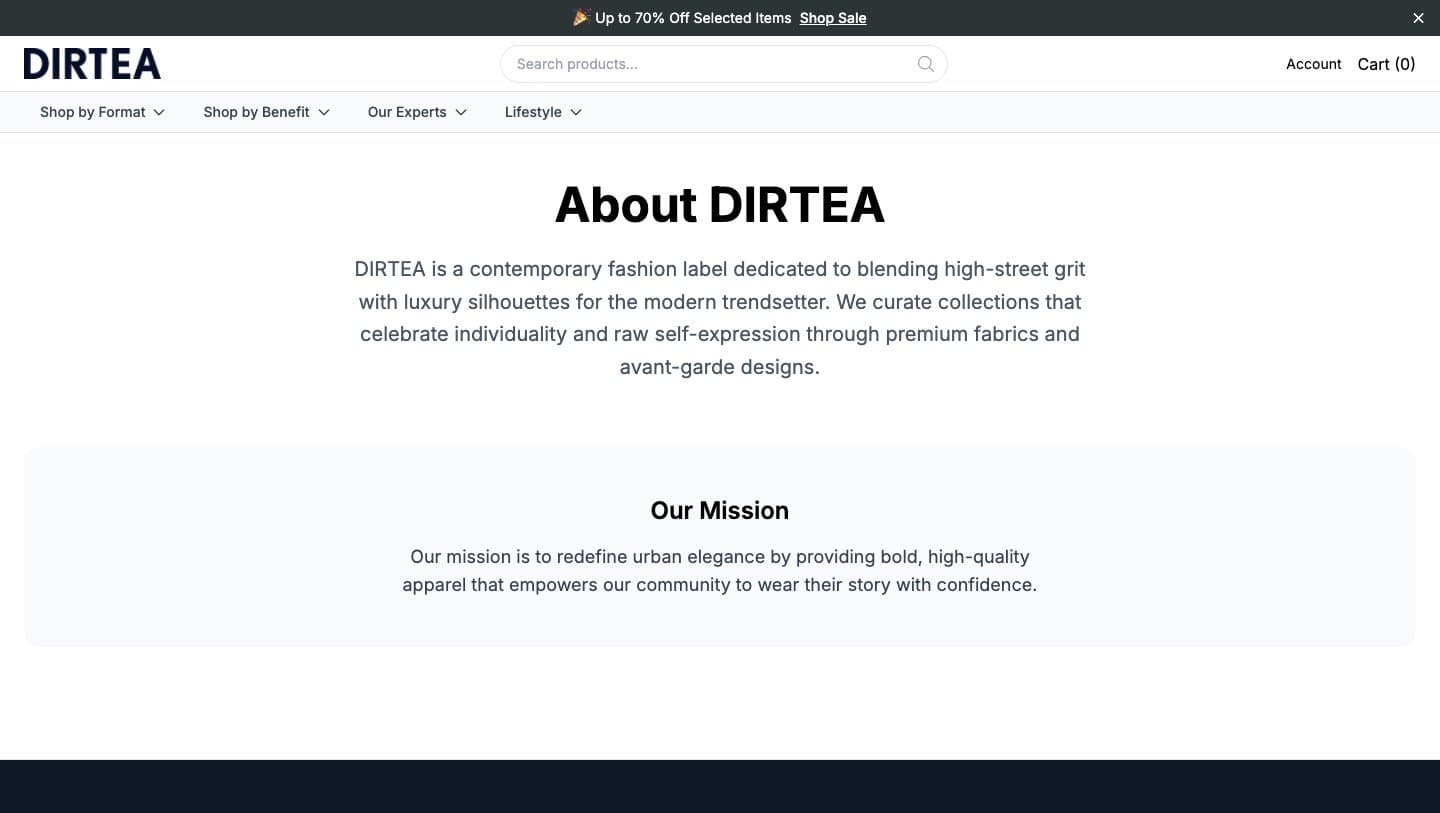Open the Lifestyle menu label
The image size is (1440, 813).
[x=533, y=112]
